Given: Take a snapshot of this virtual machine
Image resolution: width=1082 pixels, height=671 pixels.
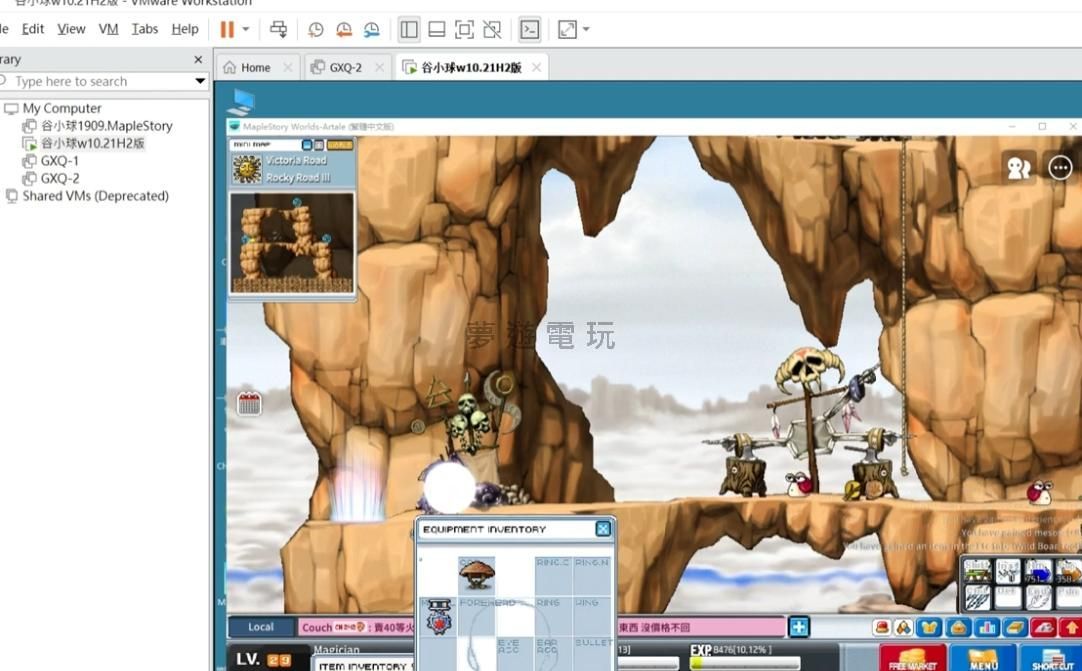Looking at the screenshot, I should click(316, 30).
